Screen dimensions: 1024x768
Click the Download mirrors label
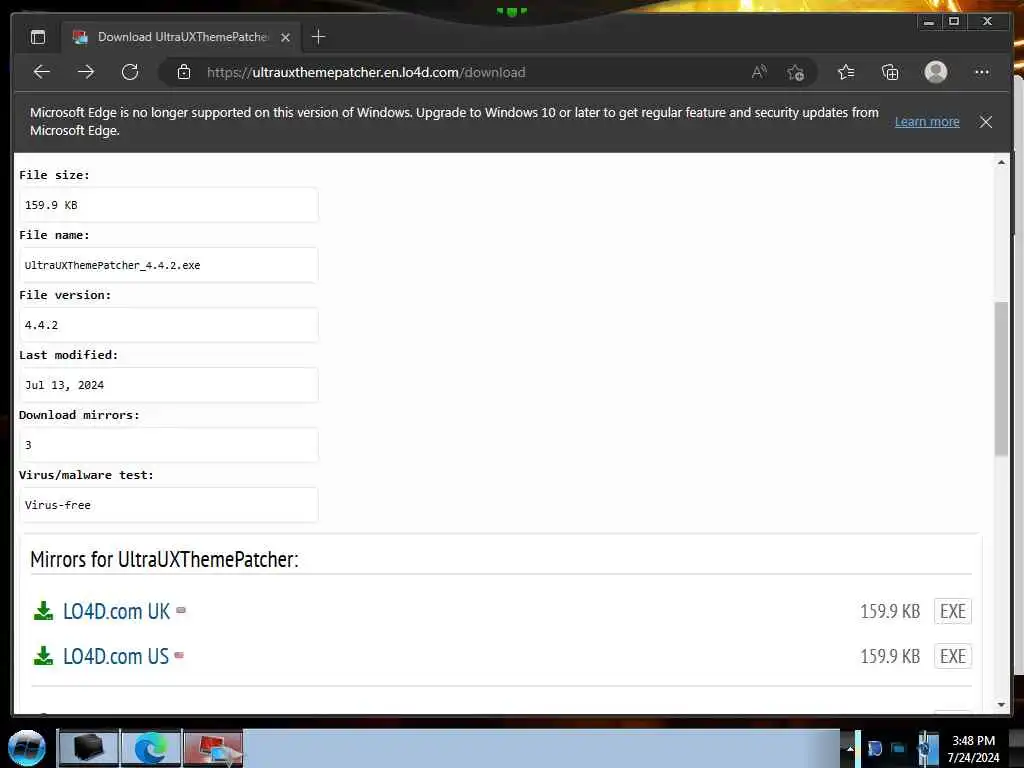tap(79, 415)
